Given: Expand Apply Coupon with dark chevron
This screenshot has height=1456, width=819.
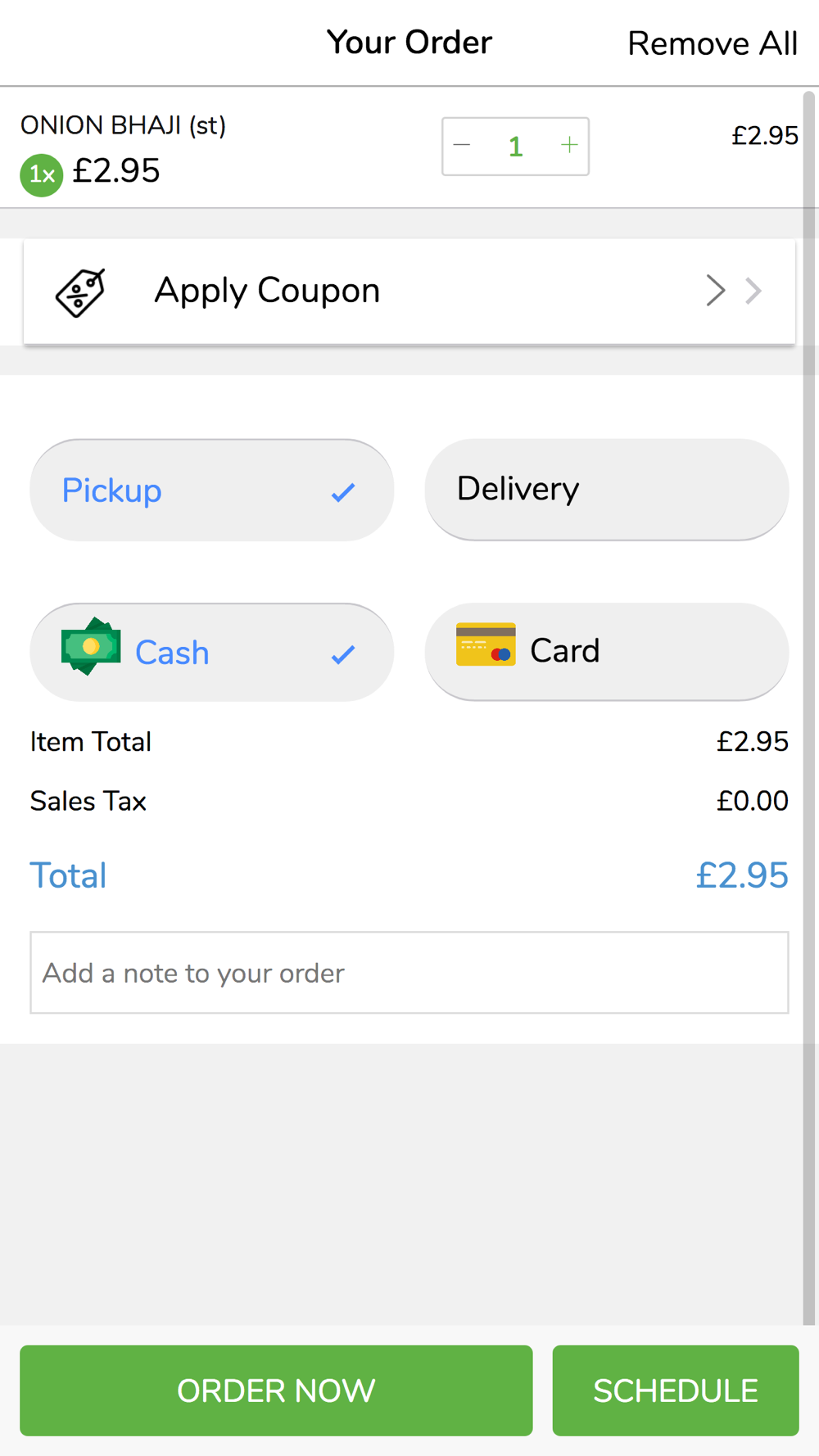Looking at the screenshot, I should click(x=716, y=291).
